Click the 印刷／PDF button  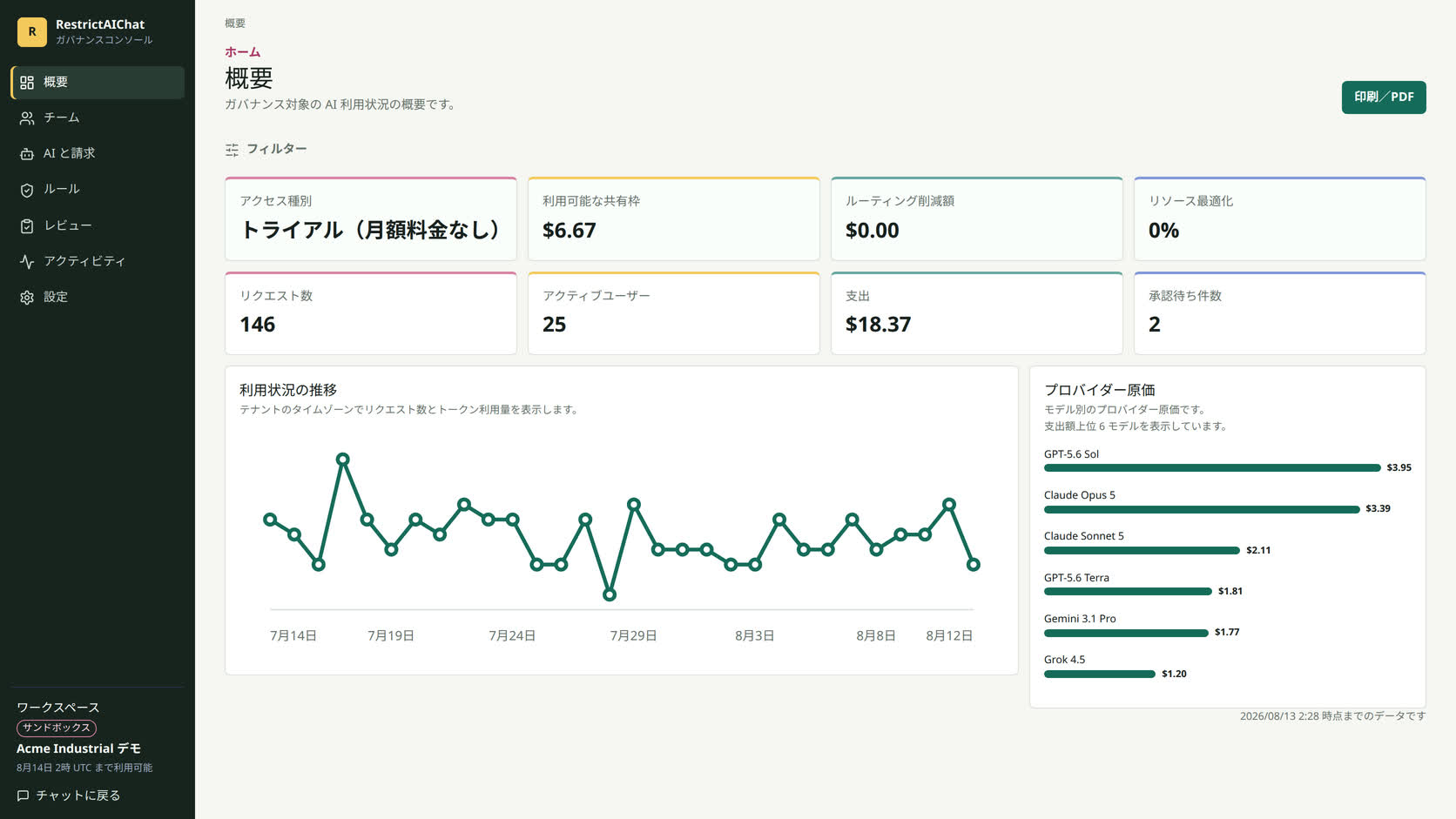1384,97
